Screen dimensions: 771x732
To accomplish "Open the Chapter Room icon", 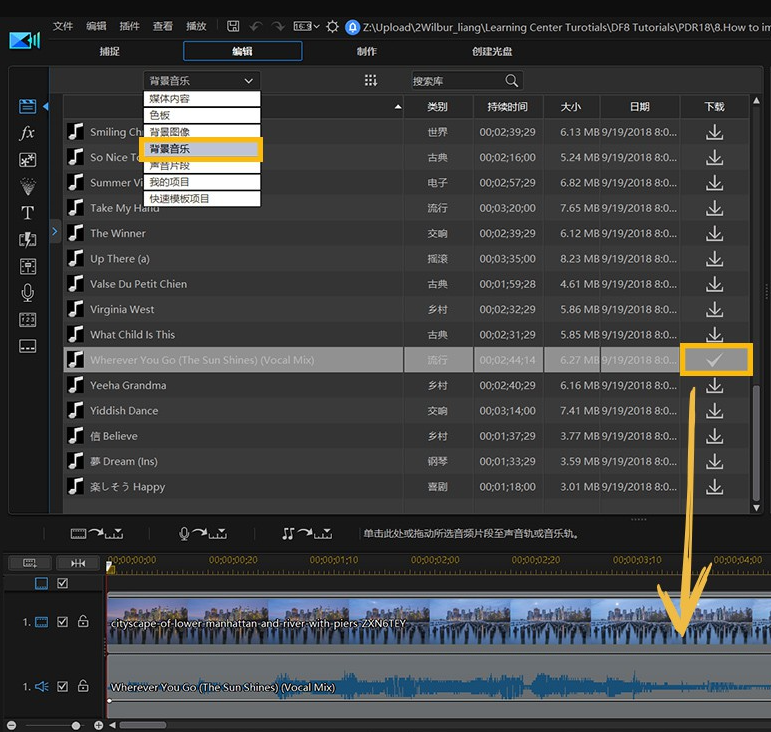I will click(28, 320).
